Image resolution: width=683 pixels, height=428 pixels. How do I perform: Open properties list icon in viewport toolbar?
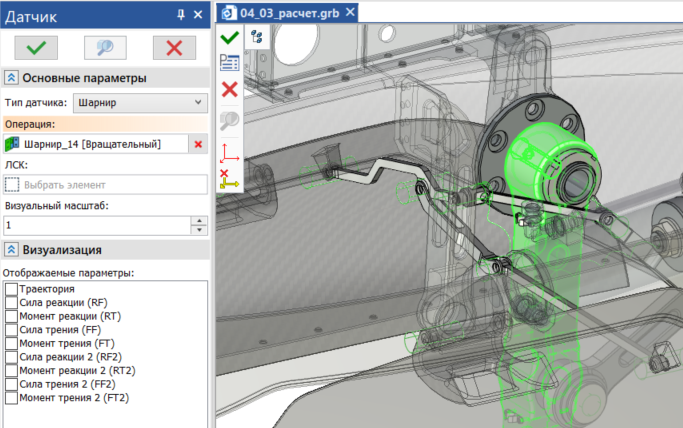tap(229, 62)
